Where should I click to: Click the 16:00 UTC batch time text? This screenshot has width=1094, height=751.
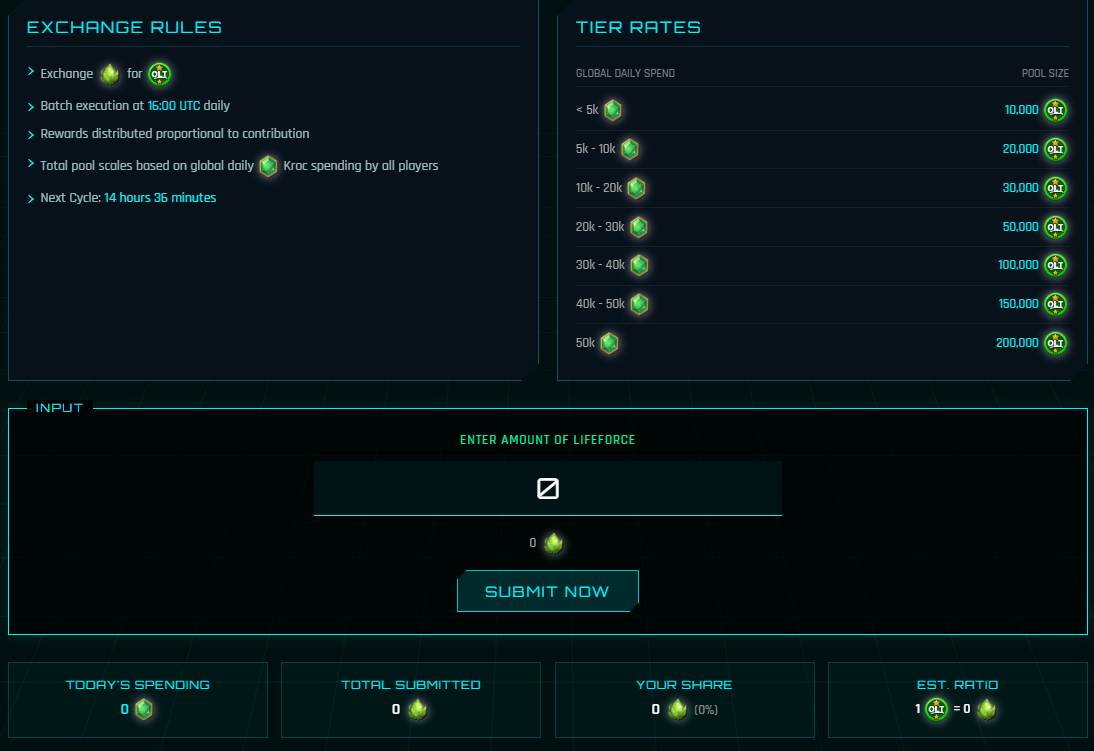(174, 105)
